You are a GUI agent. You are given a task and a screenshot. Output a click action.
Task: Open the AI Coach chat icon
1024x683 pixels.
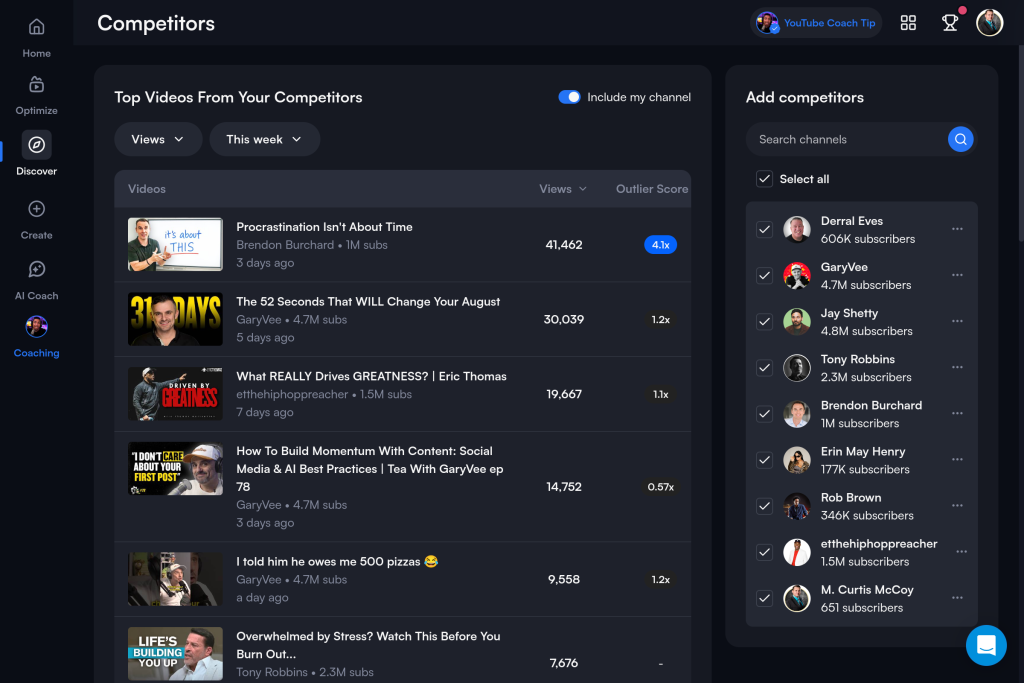(37, 269)
